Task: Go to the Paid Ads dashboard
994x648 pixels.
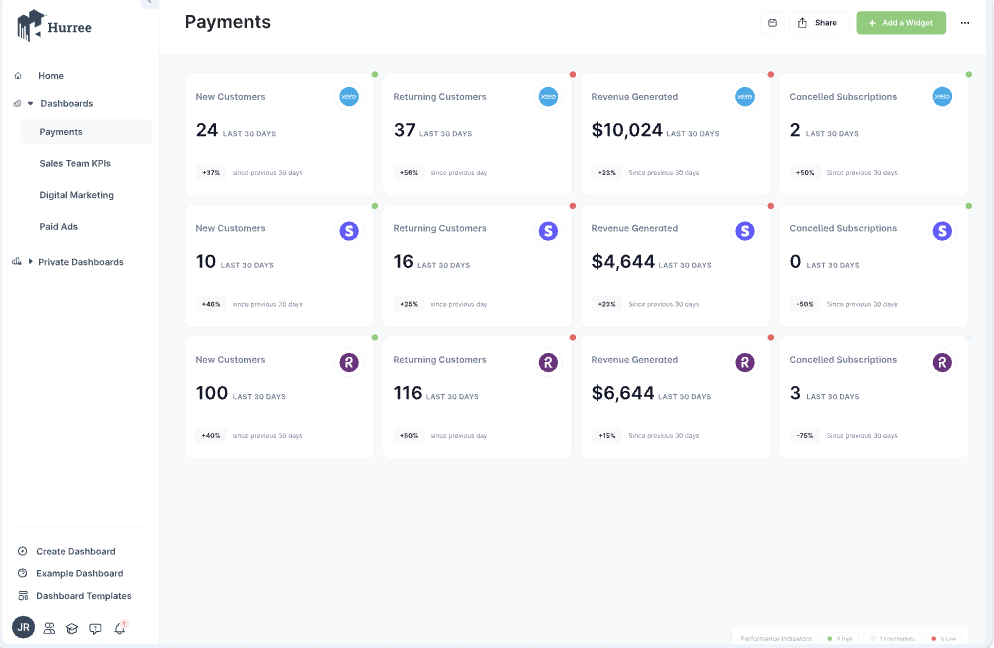Action: (59, 227)
